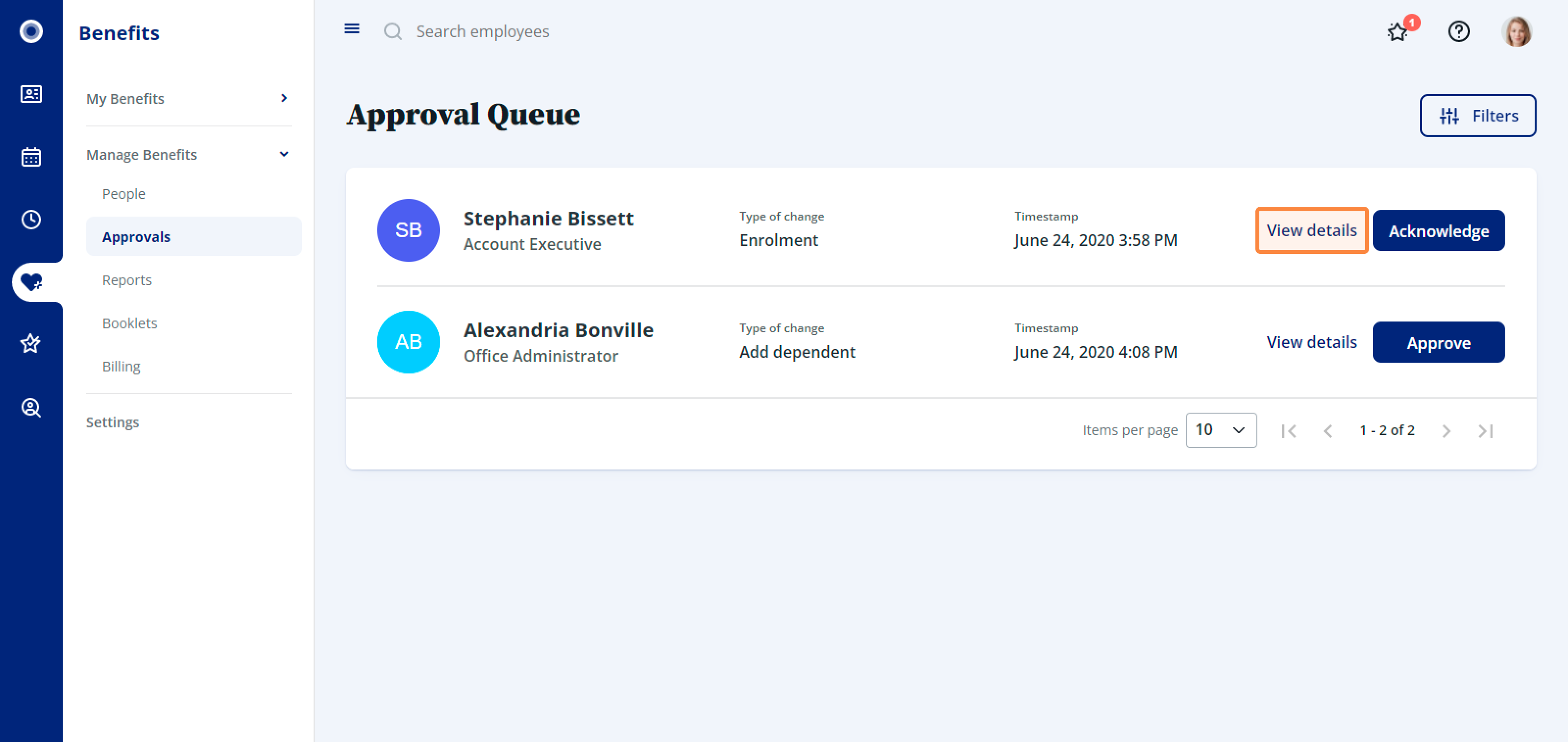The height and width of the screenshot is (742, 1568).
Task: Click the Add dependent change type text
Action: click(x=797, y=352)
